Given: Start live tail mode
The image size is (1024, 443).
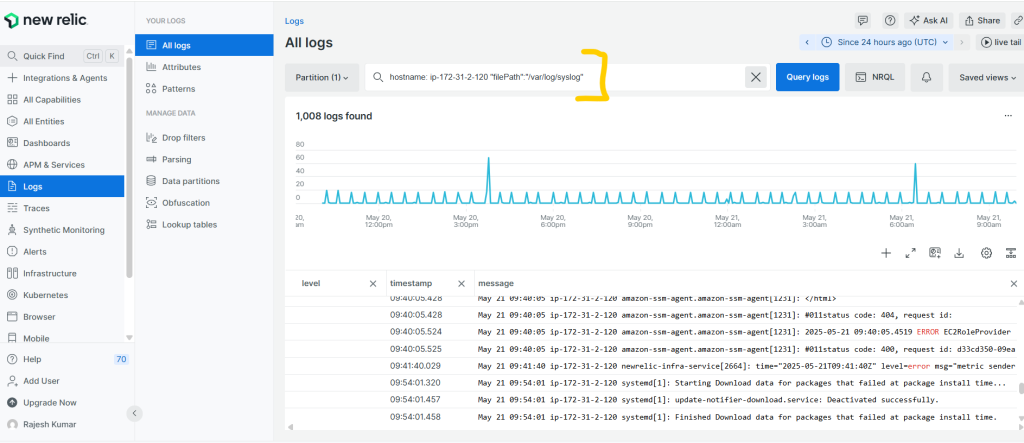Looking at the screenshot, I should point(1000,42).
